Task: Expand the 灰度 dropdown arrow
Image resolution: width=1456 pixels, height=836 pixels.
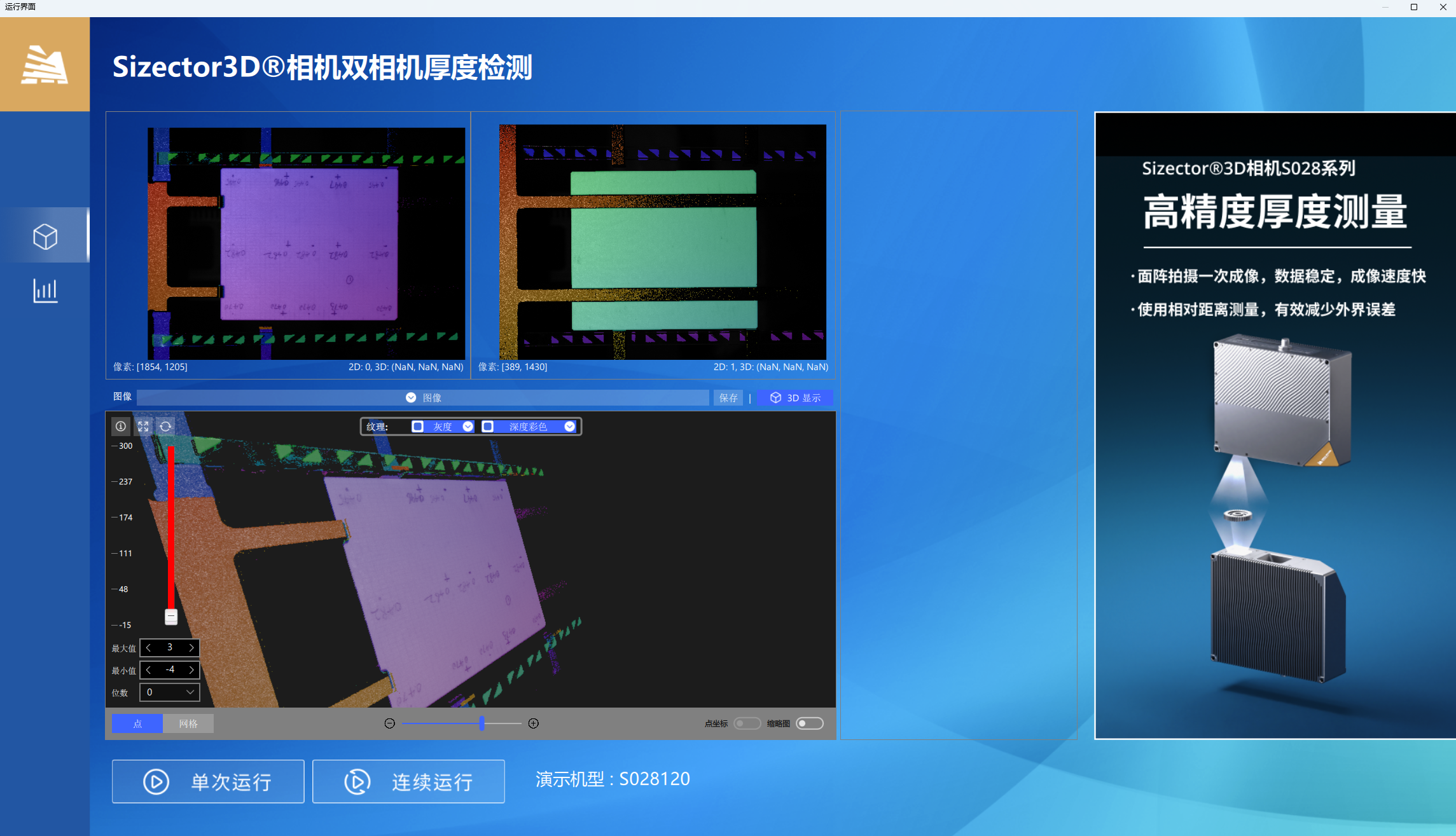Action: coord(468,427)
